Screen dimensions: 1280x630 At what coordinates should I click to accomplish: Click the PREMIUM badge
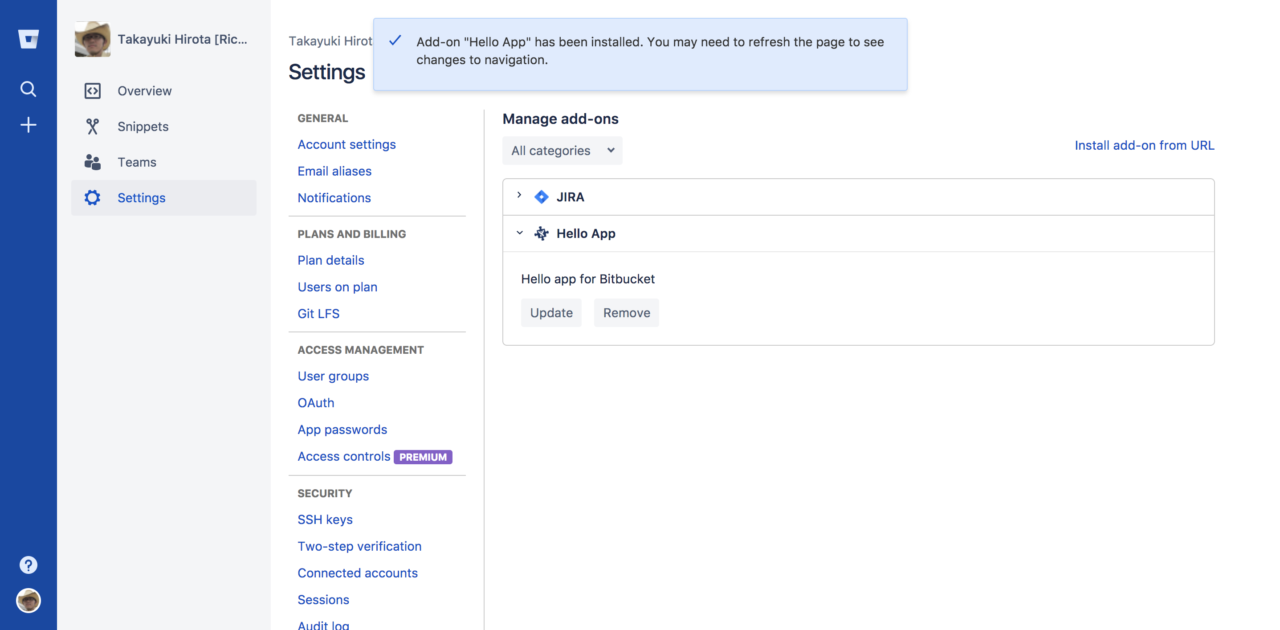coord(423,457)
